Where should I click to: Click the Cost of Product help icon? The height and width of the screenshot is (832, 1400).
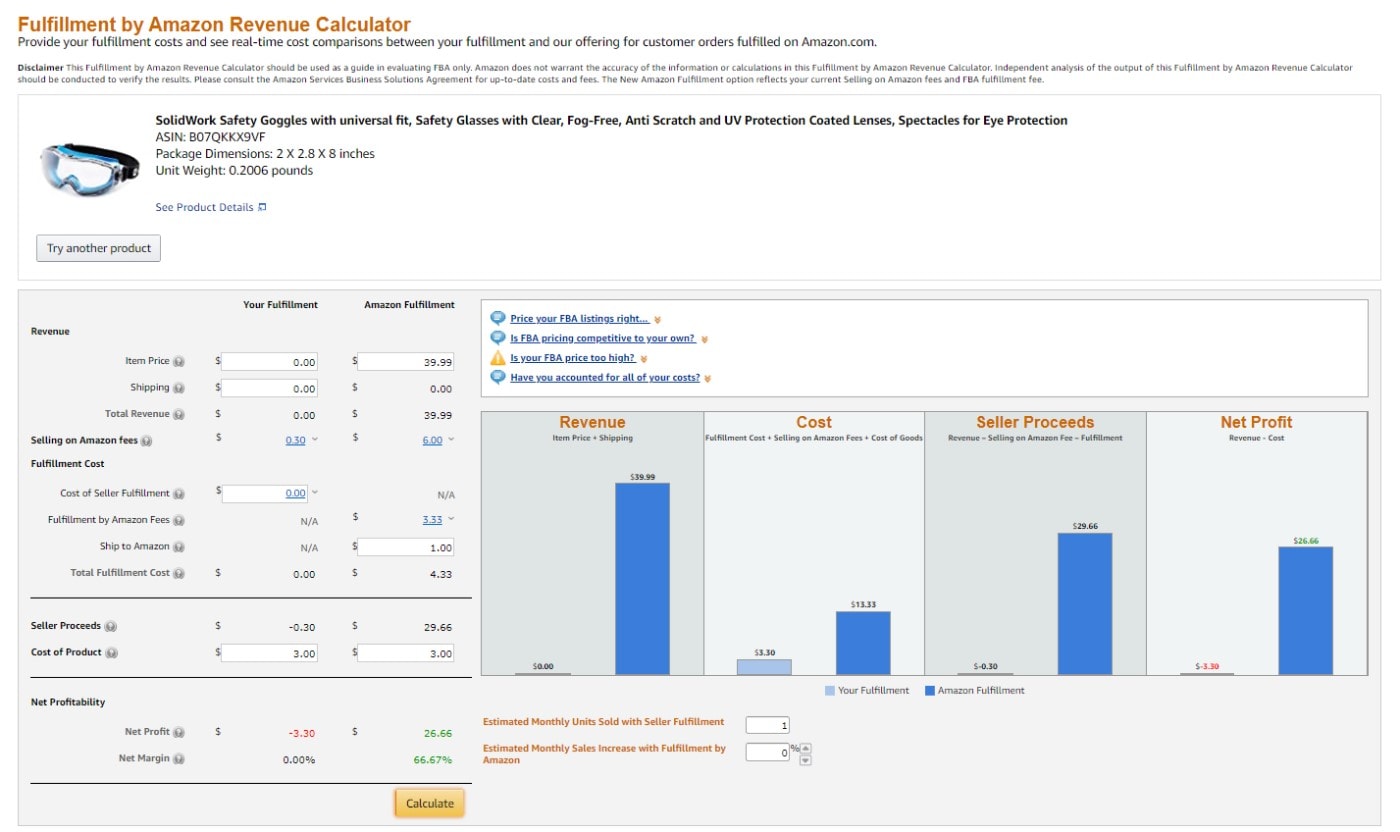[112, 653]
